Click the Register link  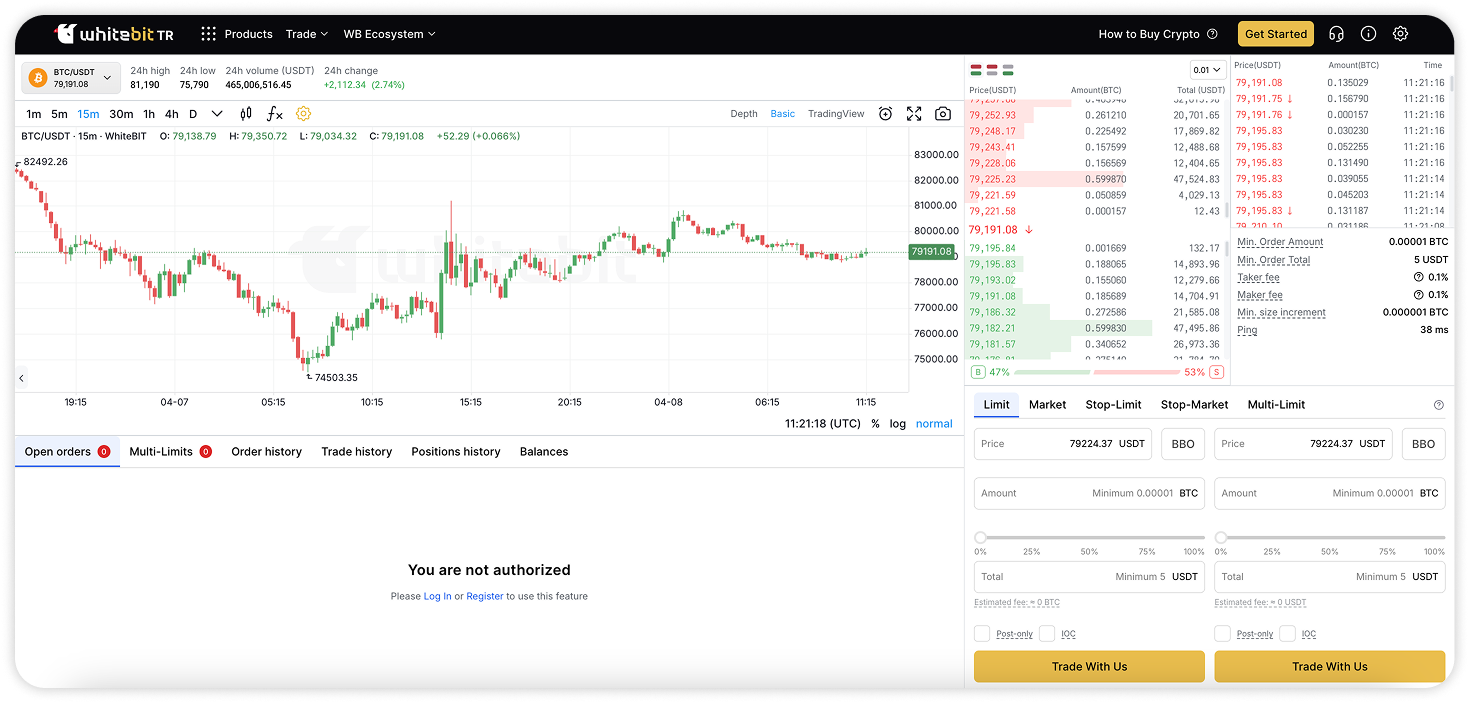pos(485,596)
